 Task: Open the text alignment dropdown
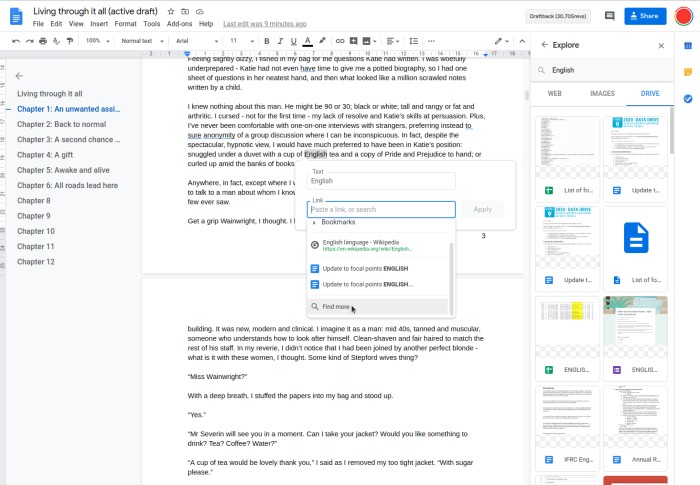point(392,41)
